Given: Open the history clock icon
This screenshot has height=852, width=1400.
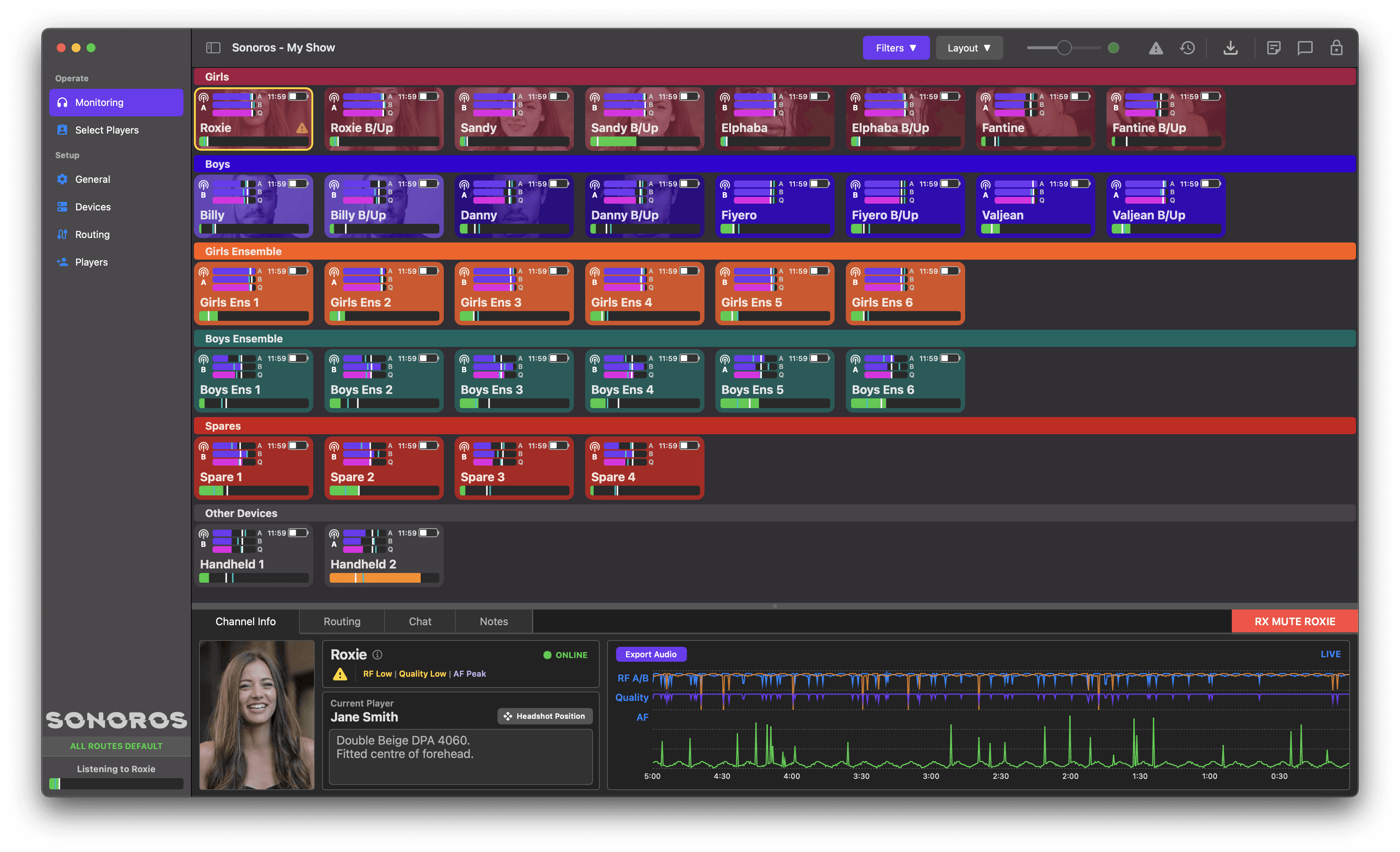Looking at the screenshot, I should coord(1187,48).
